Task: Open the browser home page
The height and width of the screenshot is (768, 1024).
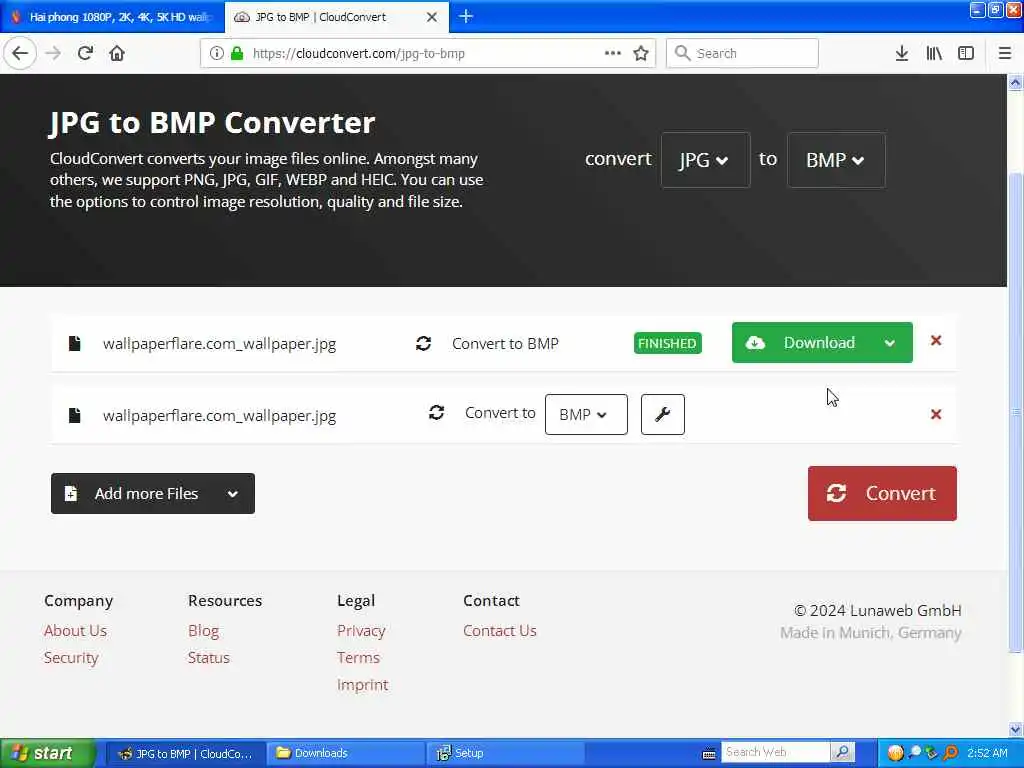Action: tap(117, 53)
